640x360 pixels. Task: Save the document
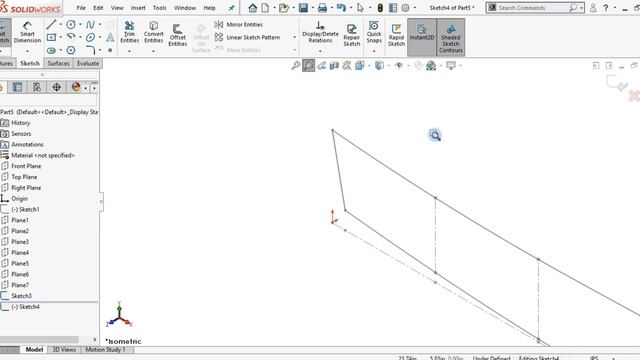pos(303,8)
